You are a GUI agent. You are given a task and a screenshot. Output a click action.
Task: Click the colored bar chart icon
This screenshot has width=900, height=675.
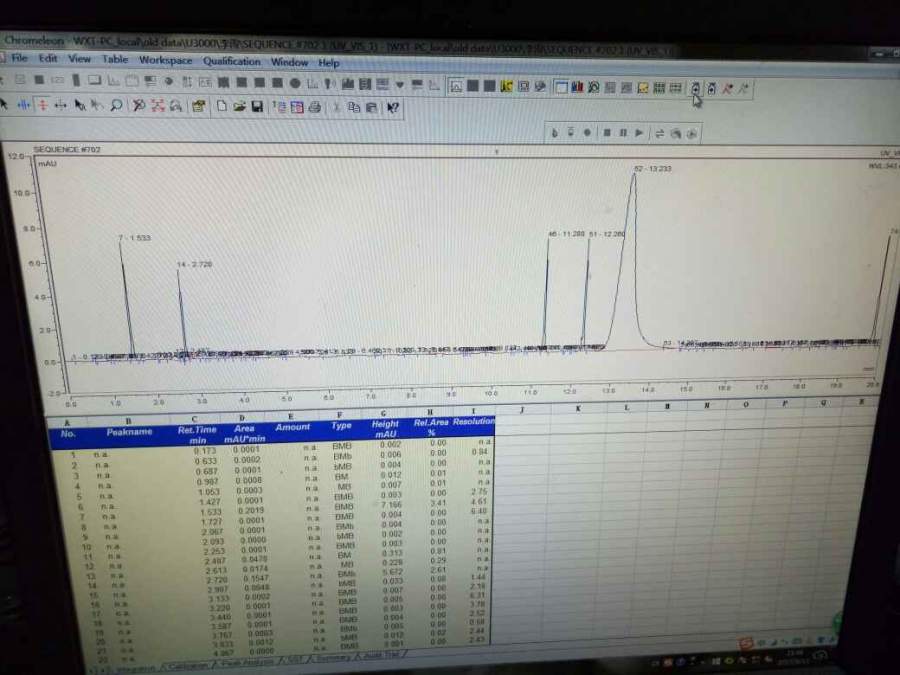577,87
